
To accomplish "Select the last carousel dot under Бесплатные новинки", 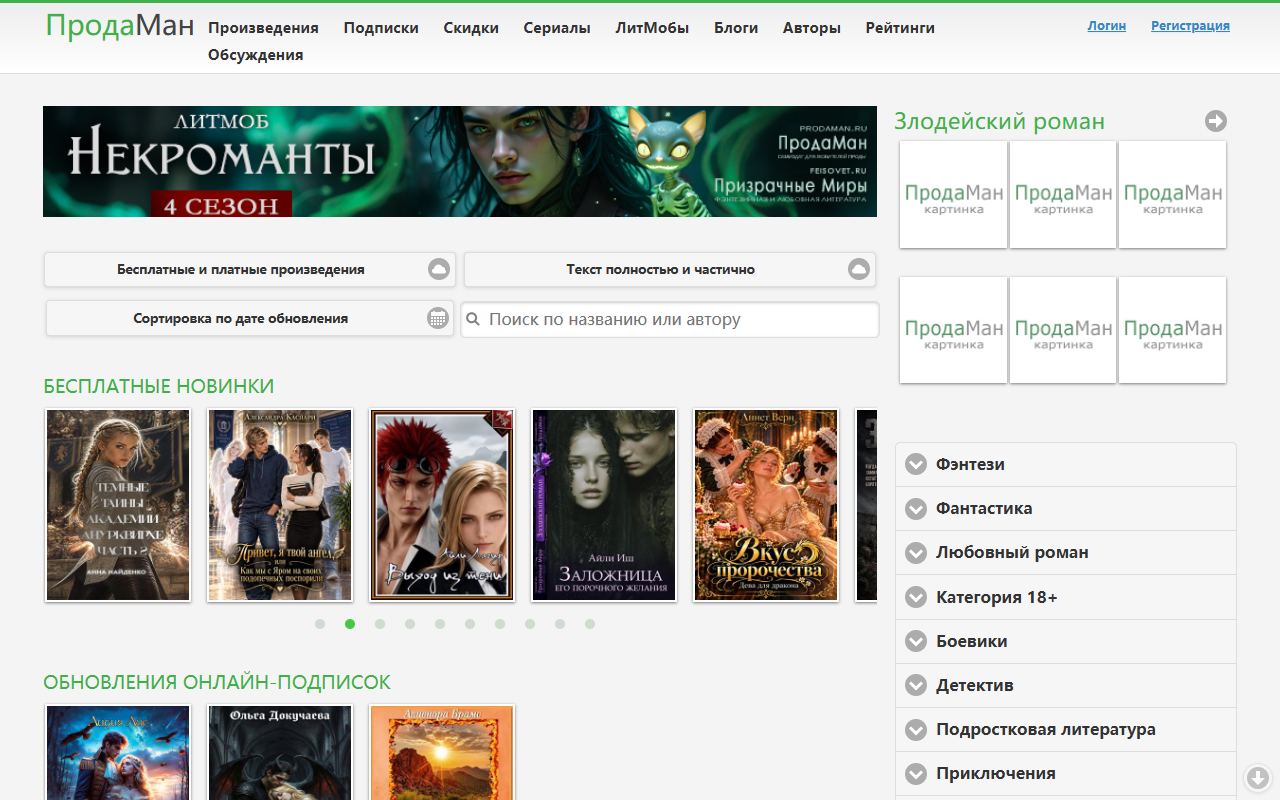I will (x=590, y=624).
